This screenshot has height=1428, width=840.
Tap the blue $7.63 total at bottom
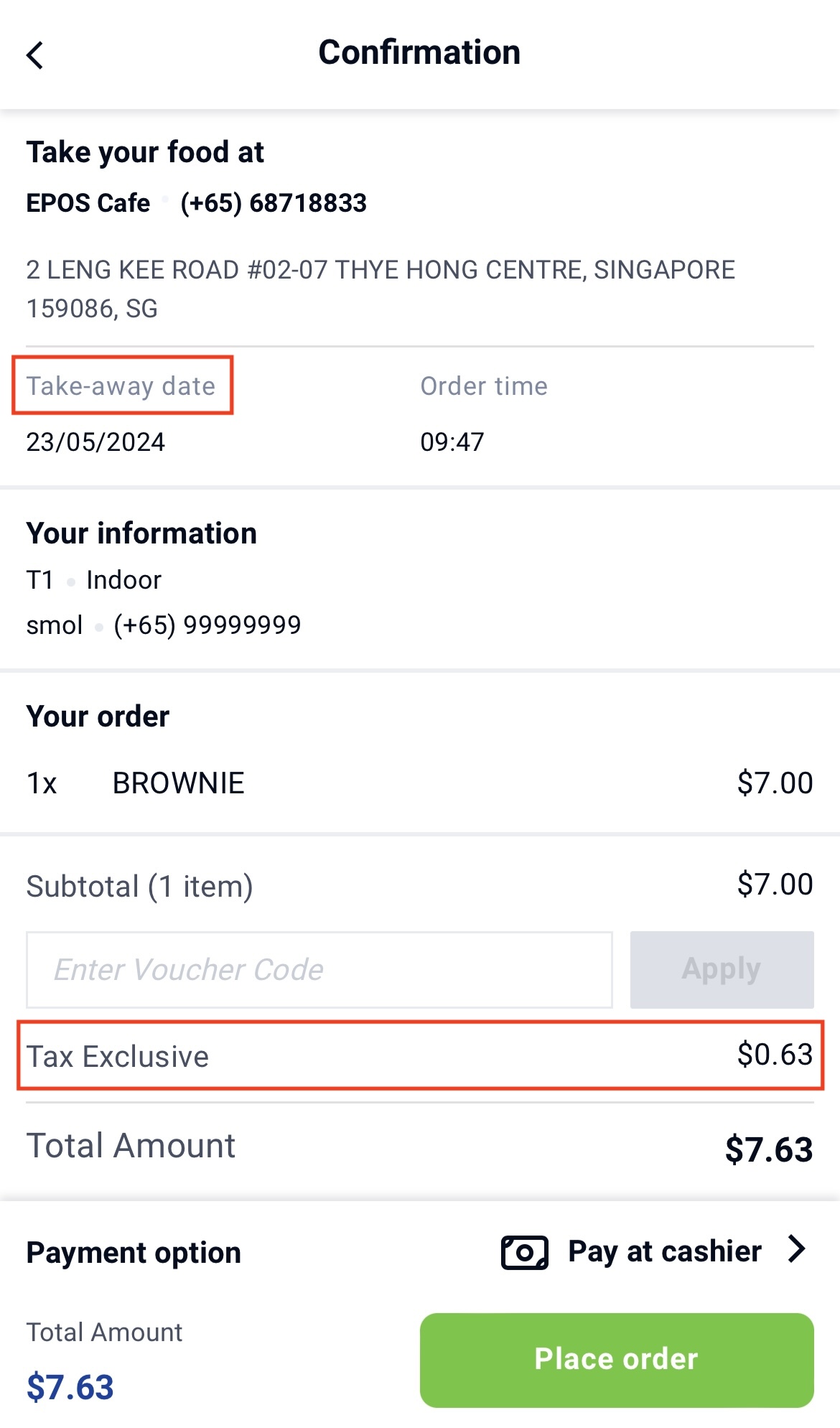(x=70, y=1387)
